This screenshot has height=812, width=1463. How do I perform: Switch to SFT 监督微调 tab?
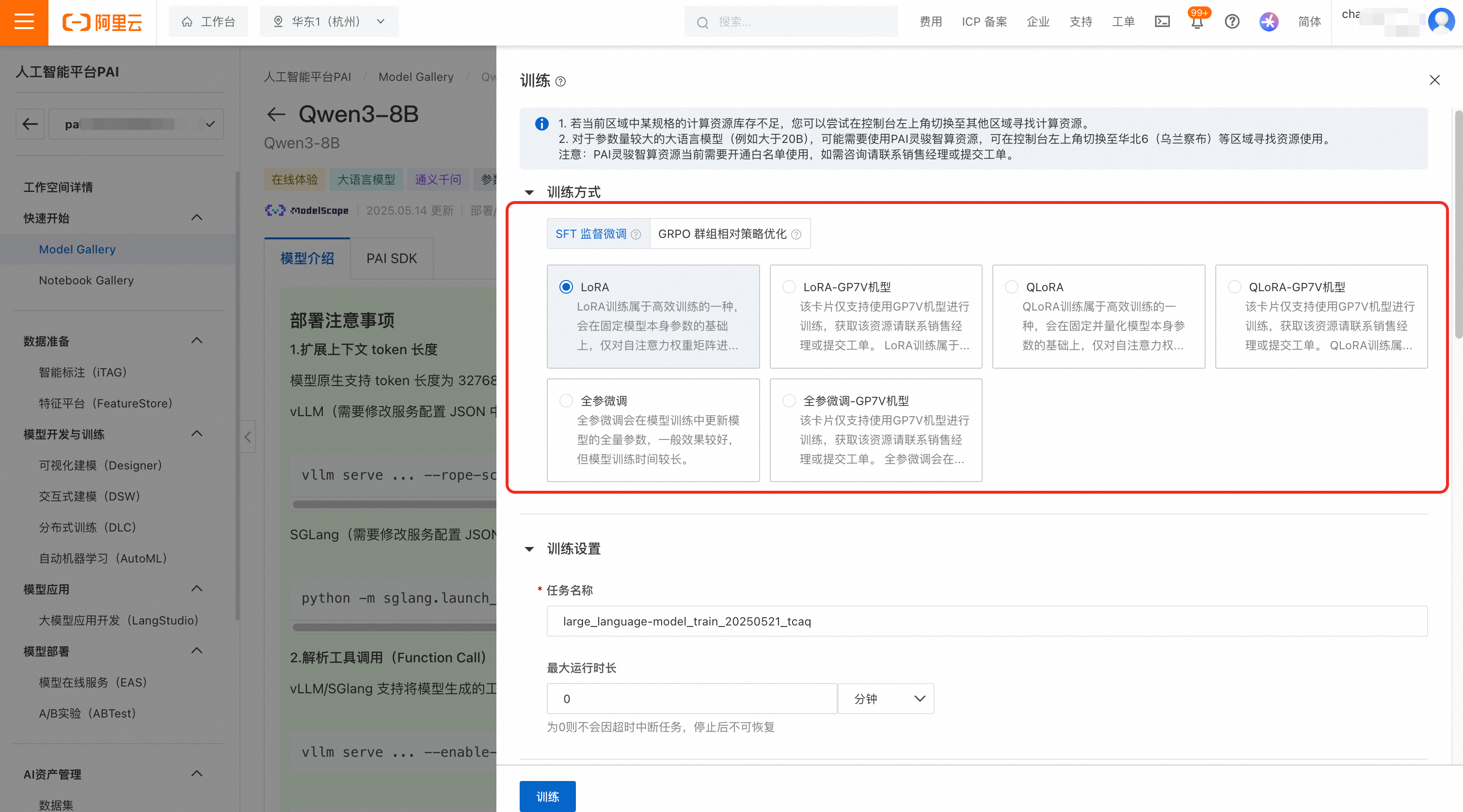[x=599, y=234]
